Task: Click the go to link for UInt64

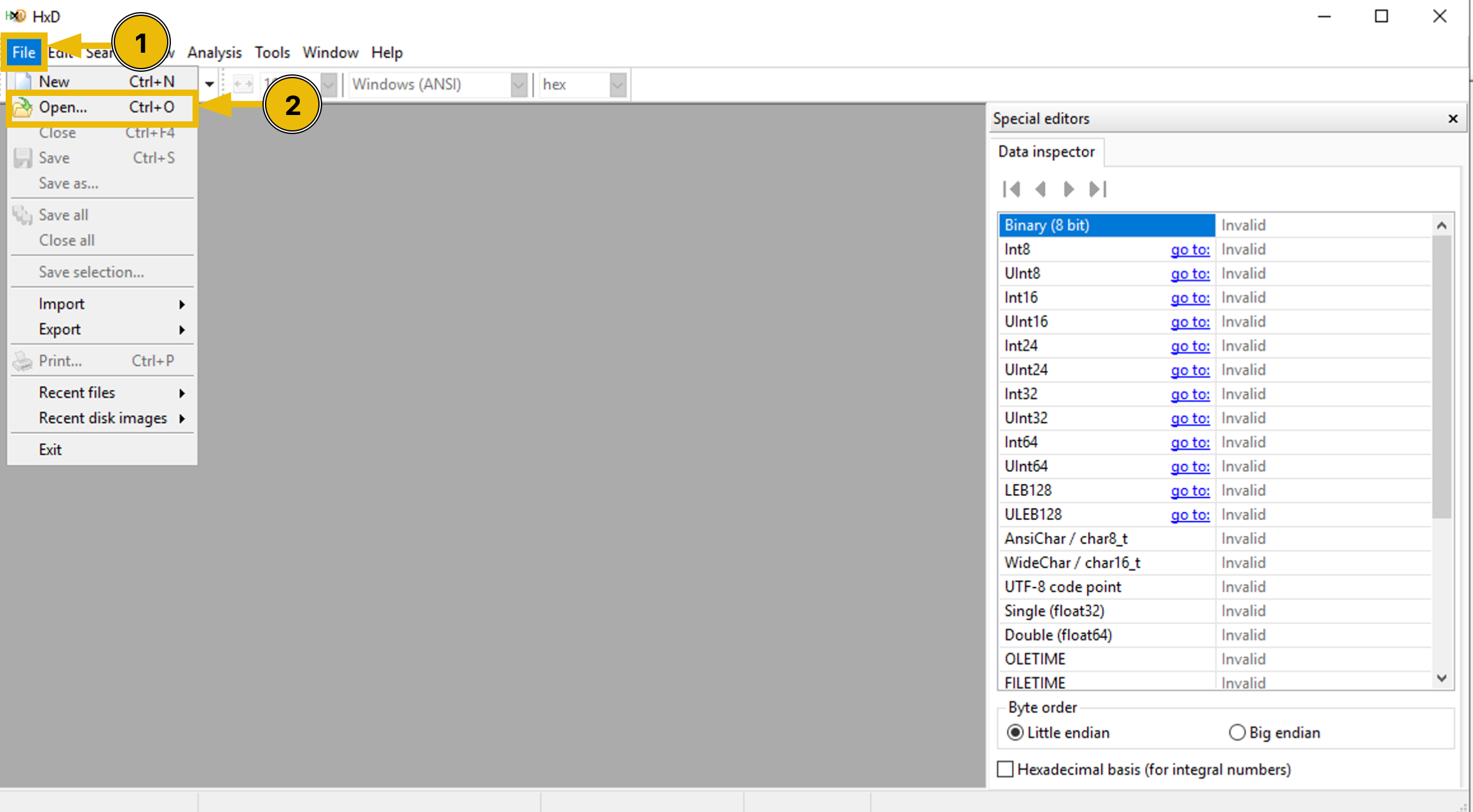Action: pyautogui.click(x=1190, y=467)
